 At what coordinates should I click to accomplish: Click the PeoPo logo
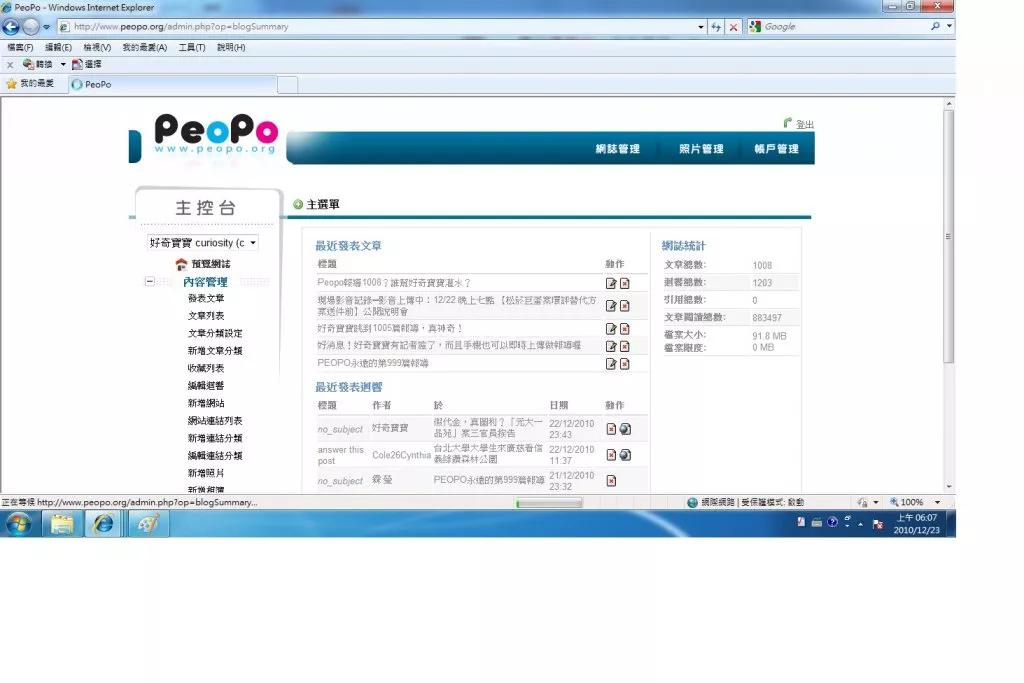(x=216, y=134)
